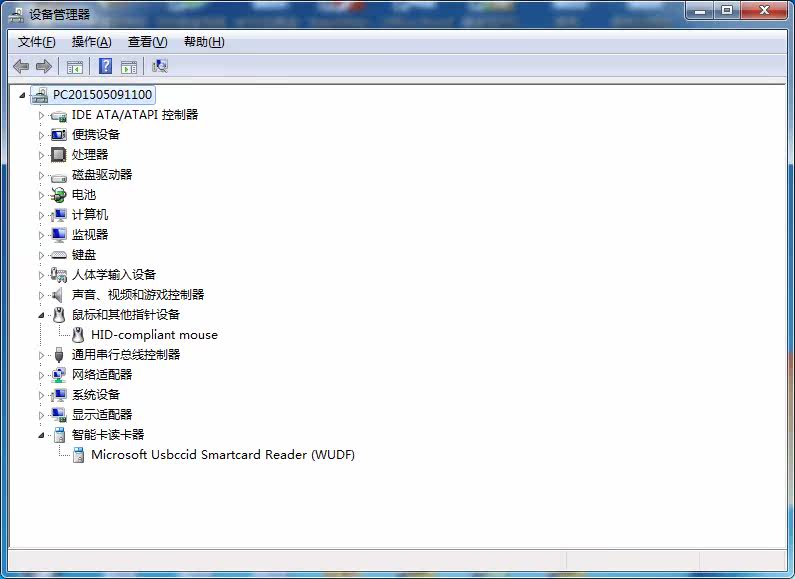
Task: Click the 键盘 keyboard icon
Action: pos(58,255)
